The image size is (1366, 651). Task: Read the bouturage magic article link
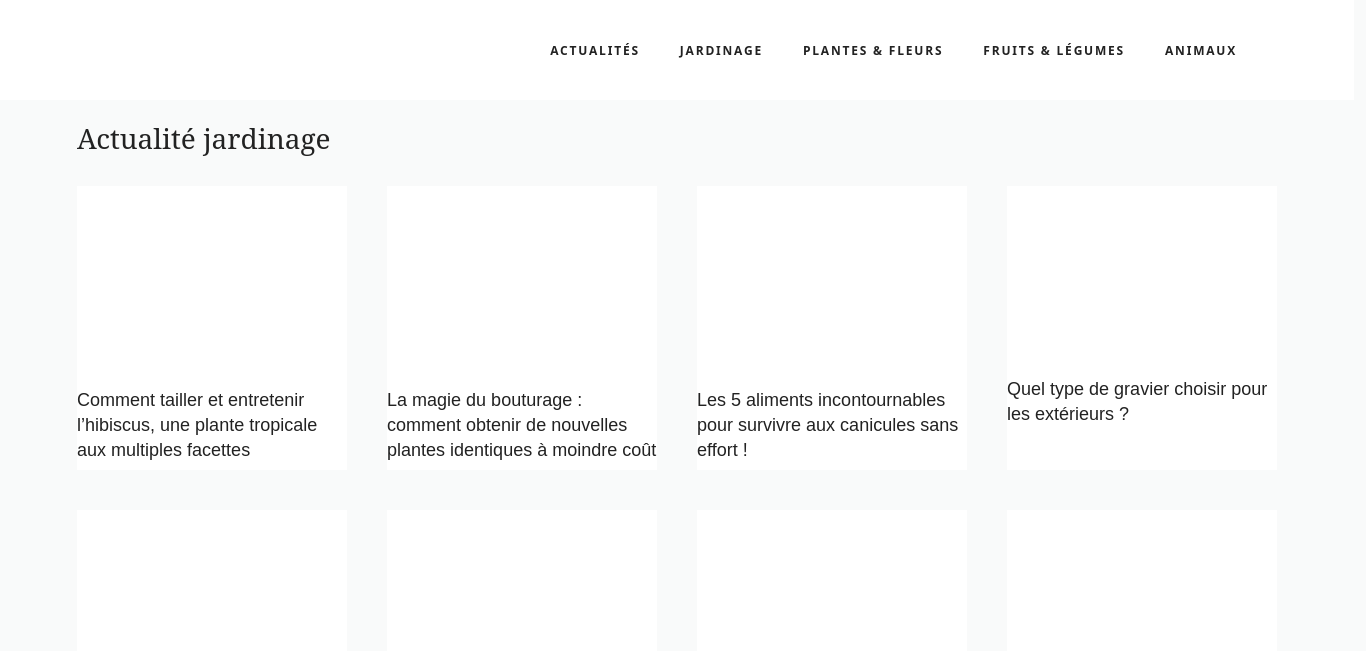click(x=521, y=425)
